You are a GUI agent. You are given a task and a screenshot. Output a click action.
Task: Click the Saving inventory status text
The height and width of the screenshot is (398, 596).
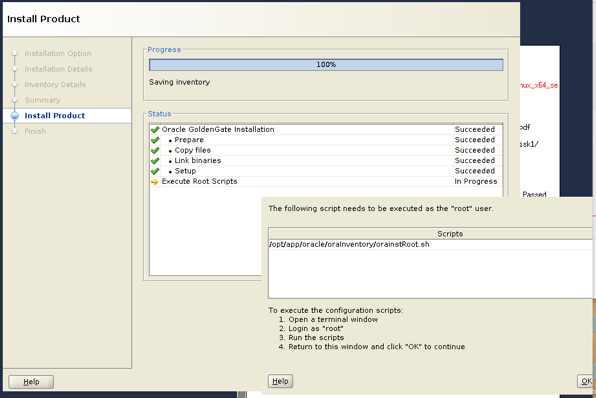click(179, 82)
